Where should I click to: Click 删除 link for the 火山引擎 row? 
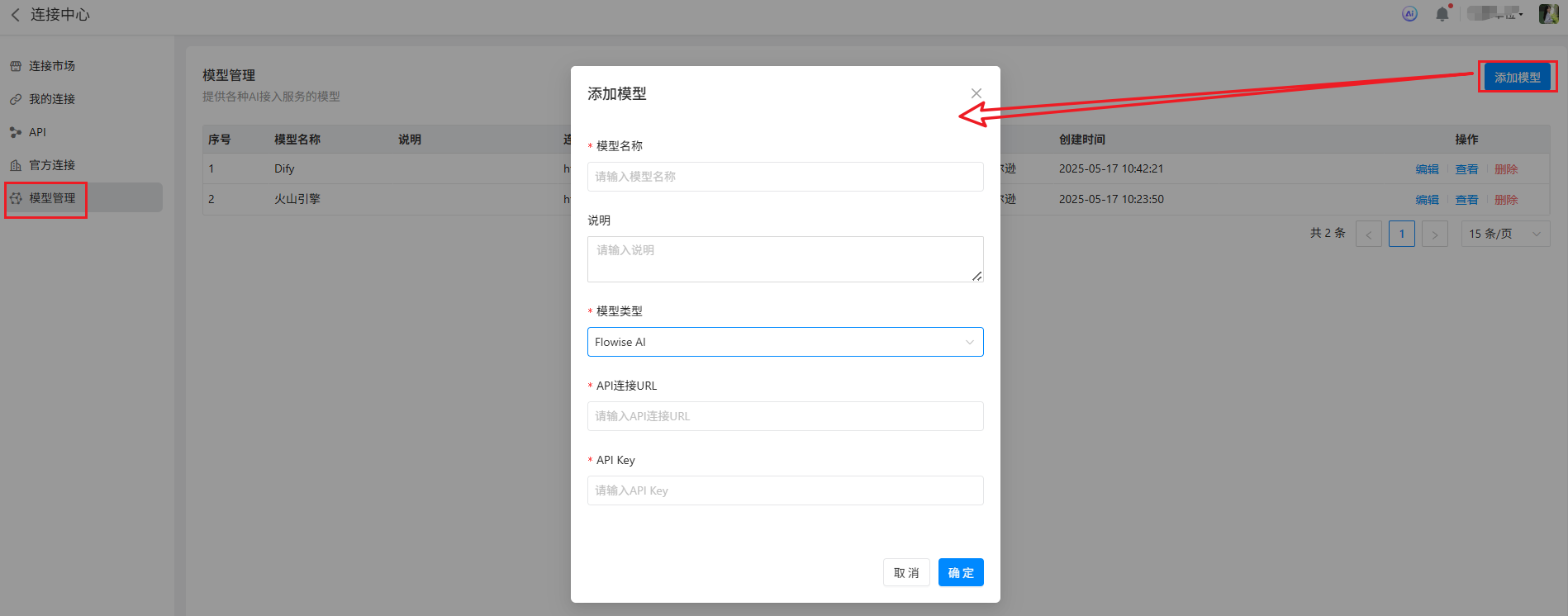[x=1505, y=200]
